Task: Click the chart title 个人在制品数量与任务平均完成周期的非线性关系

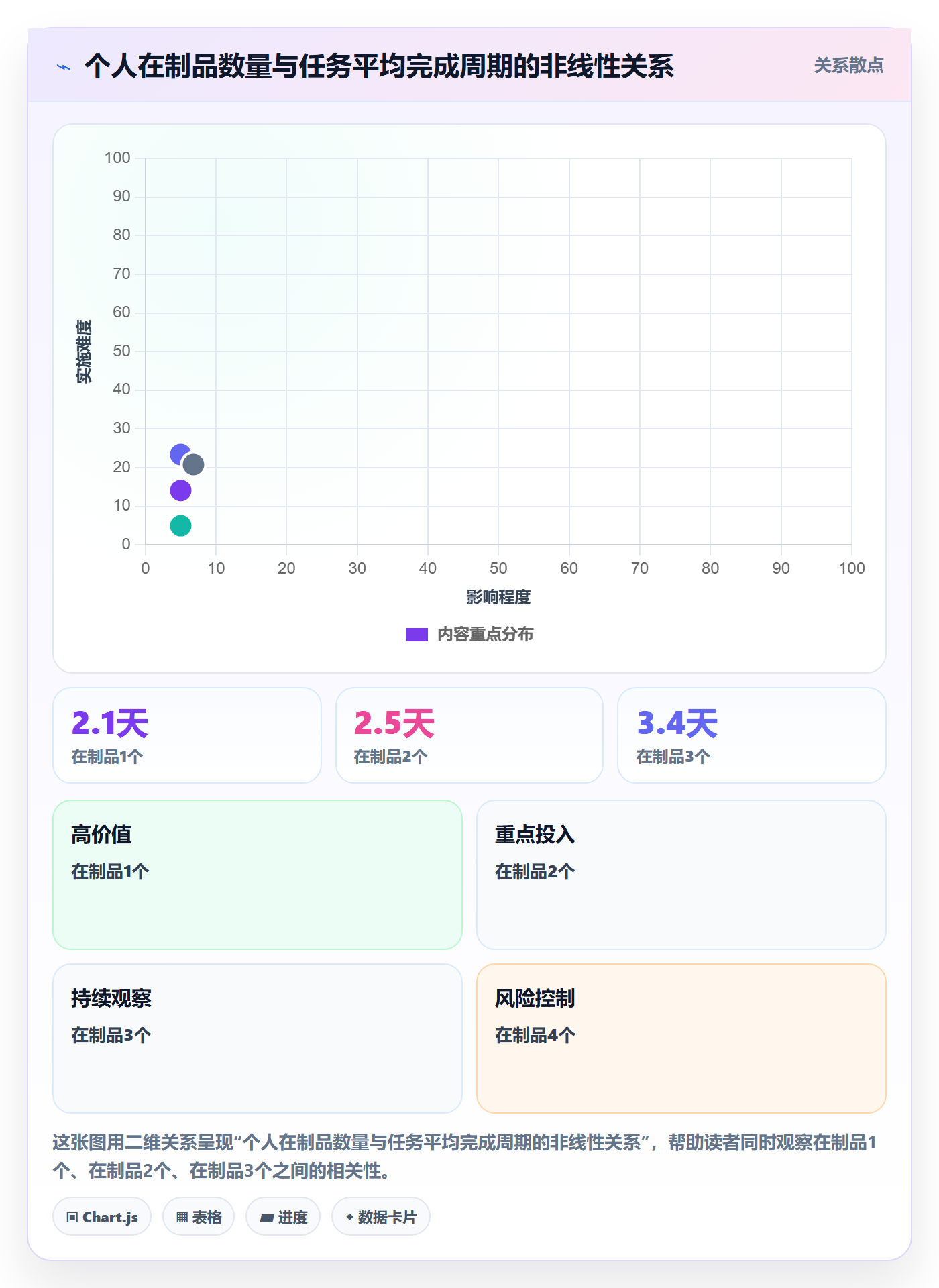Action: (x=379, y=66)
